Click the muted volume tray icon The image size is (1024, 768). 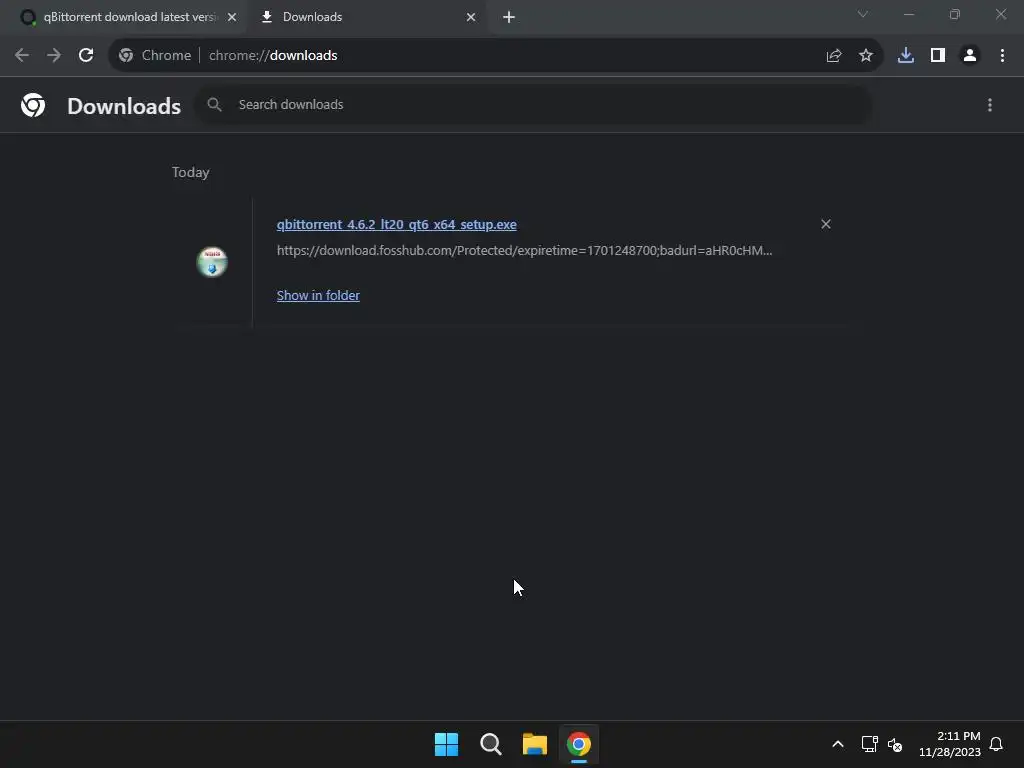(895, 744)
